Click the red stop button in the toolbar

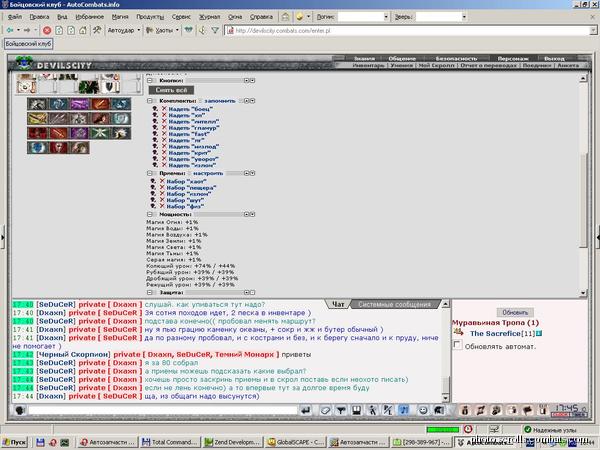click(x=47, y=30)
